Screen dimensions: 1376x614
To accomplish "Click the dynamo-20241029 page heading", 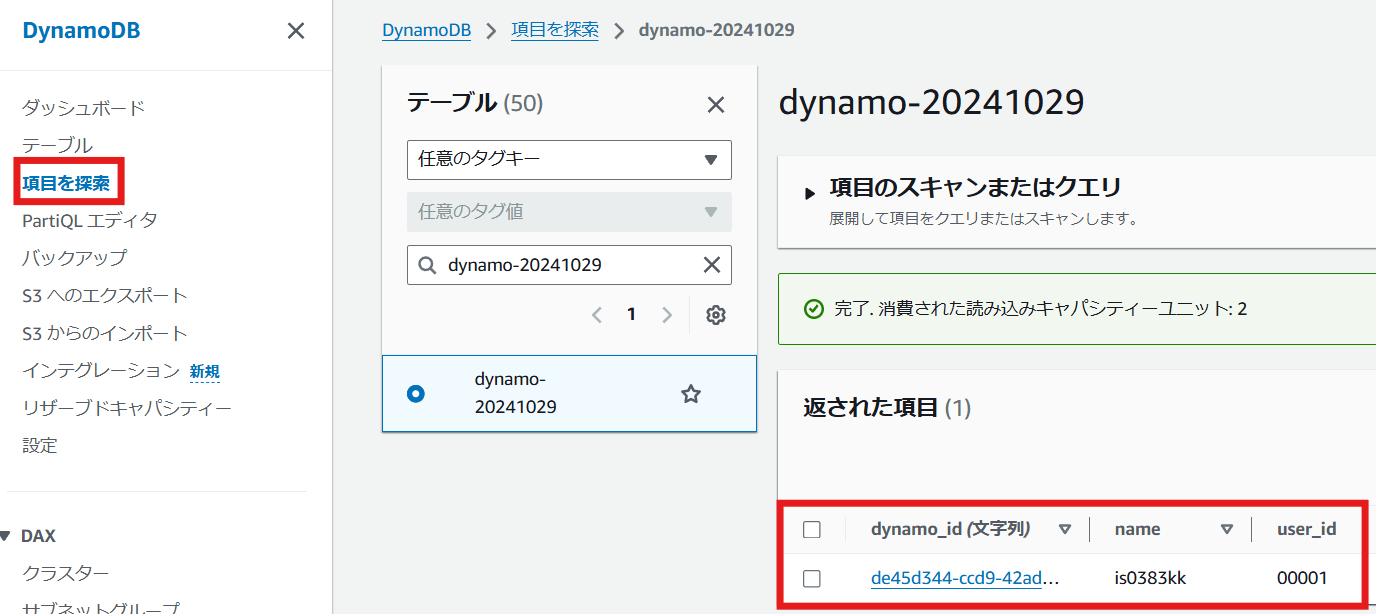I will tap(931, 103).
